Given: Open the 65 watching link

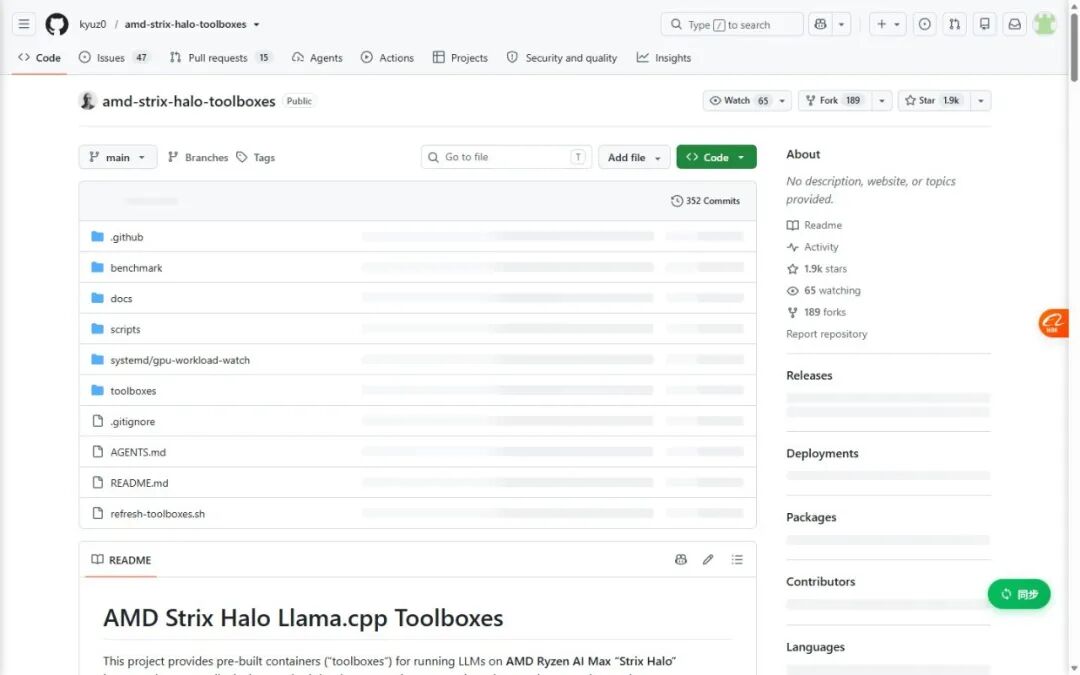Looking at the screenshot, I should 824,291.
